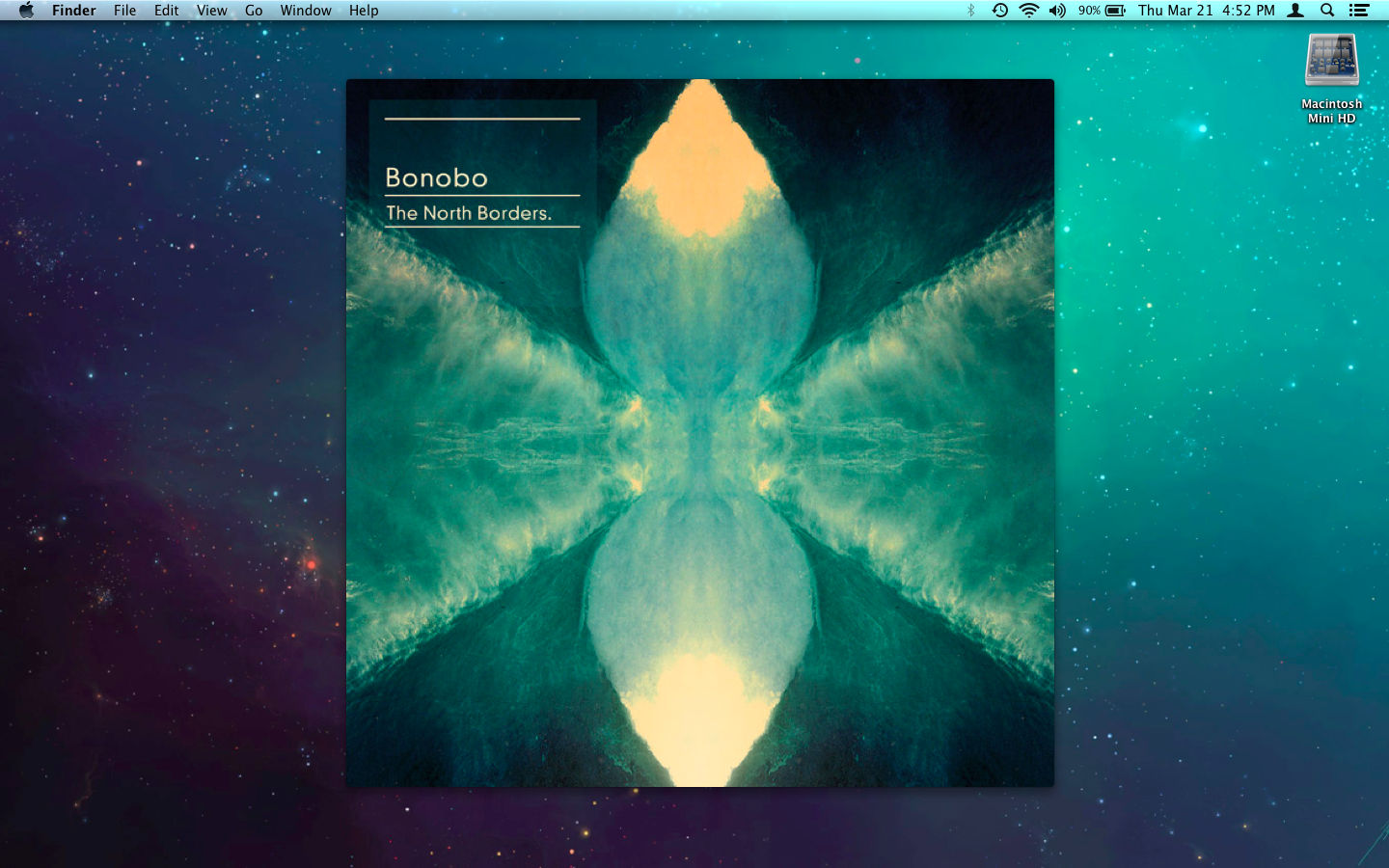Open the Help menu

(364, 11)
